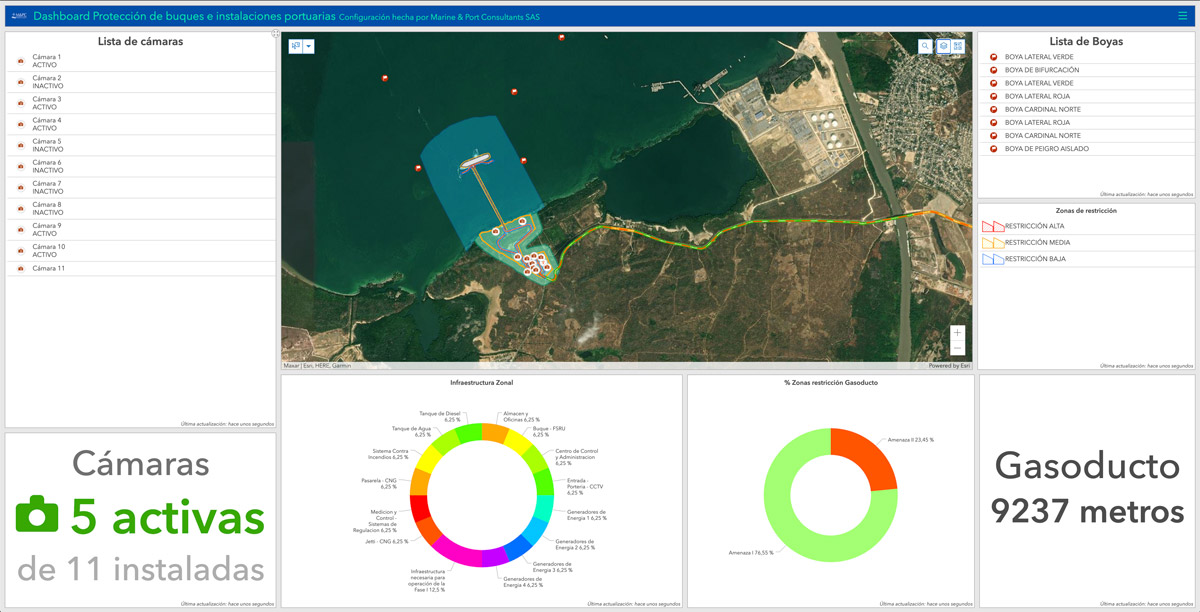The height and width of the screenshot is (612, 1200).
Task: Zoom in on the map
Action: pyautogui.click(x=957, y=332)
